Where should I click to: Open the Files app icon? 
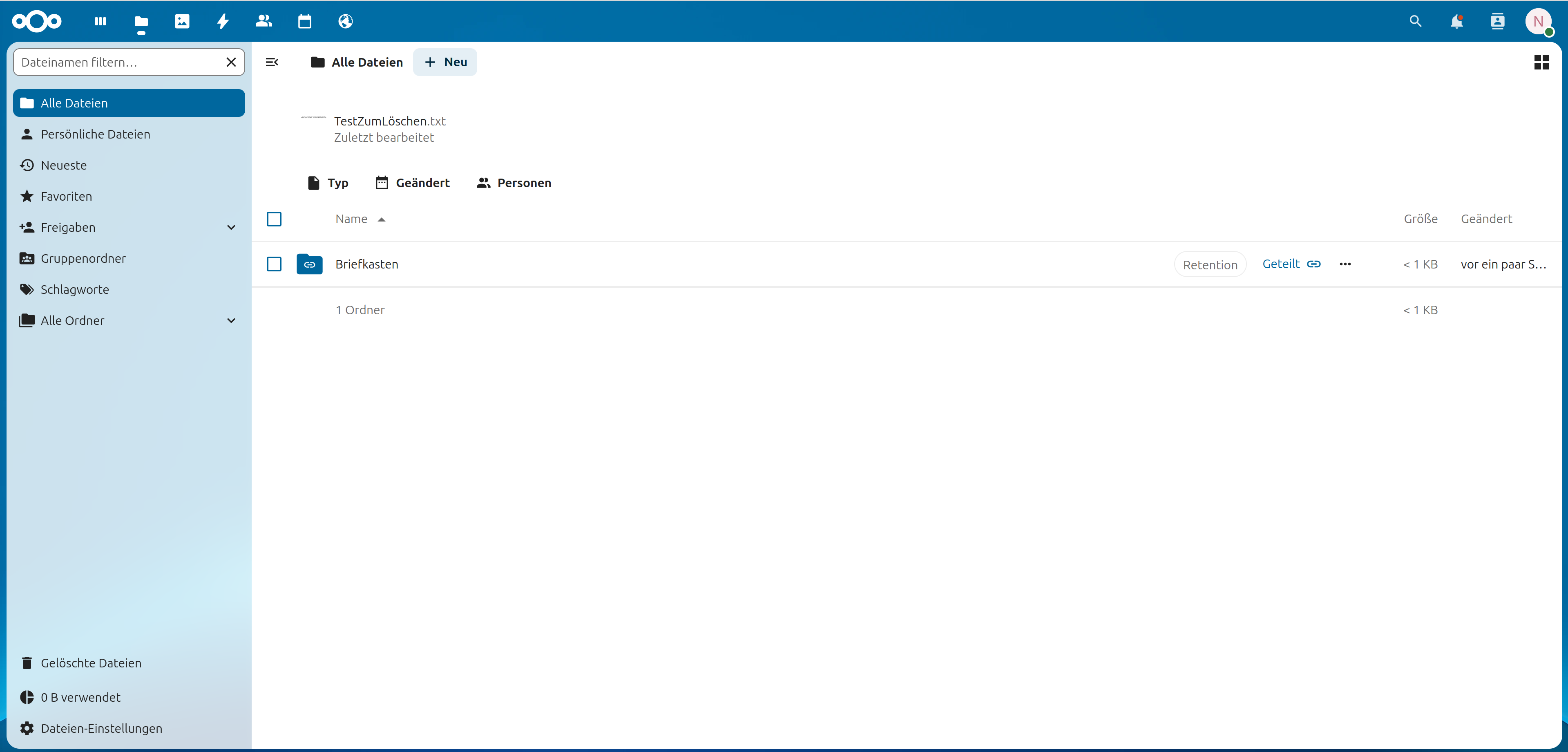(141, 22)
